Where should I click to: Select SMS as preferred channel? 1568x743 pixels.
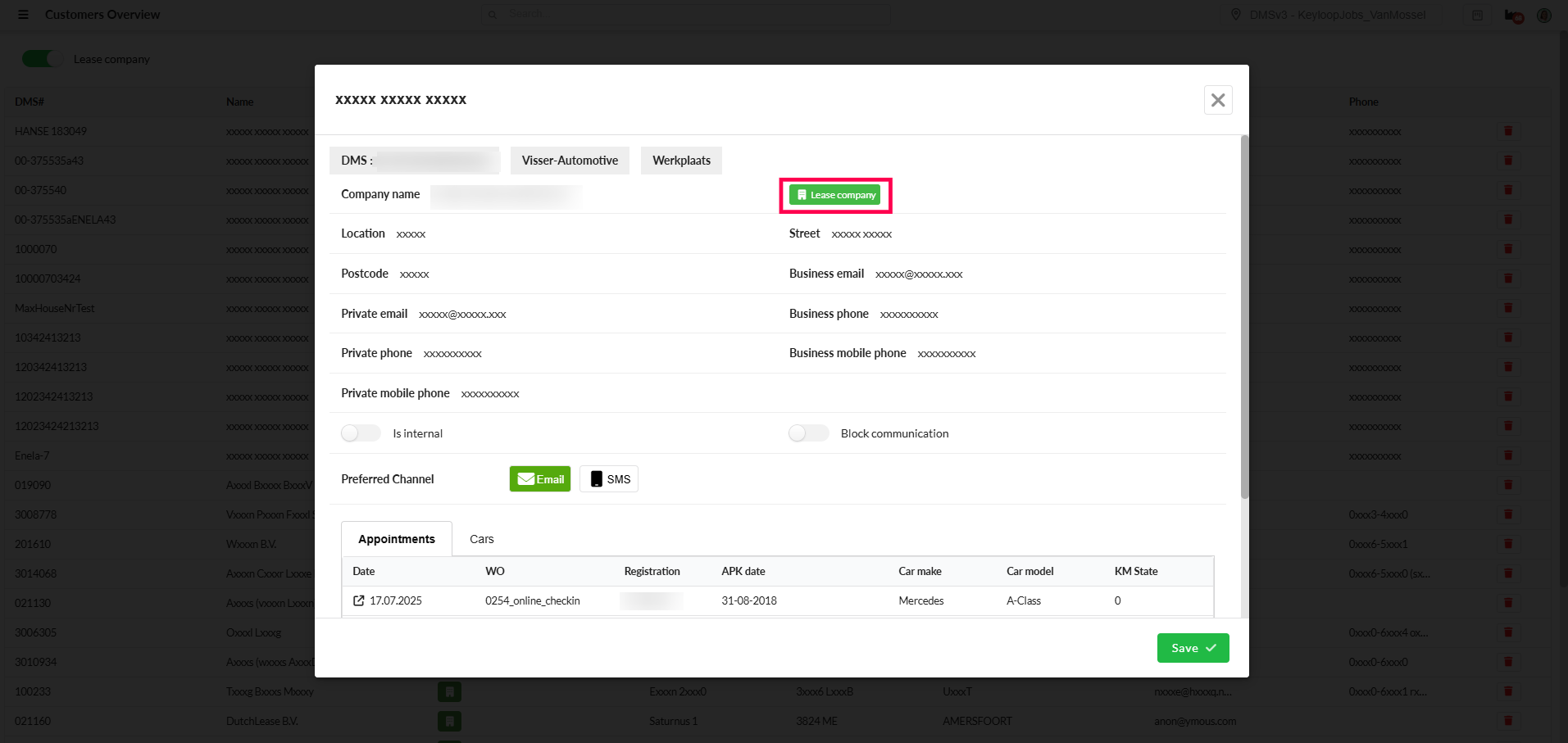pos(608,479)
